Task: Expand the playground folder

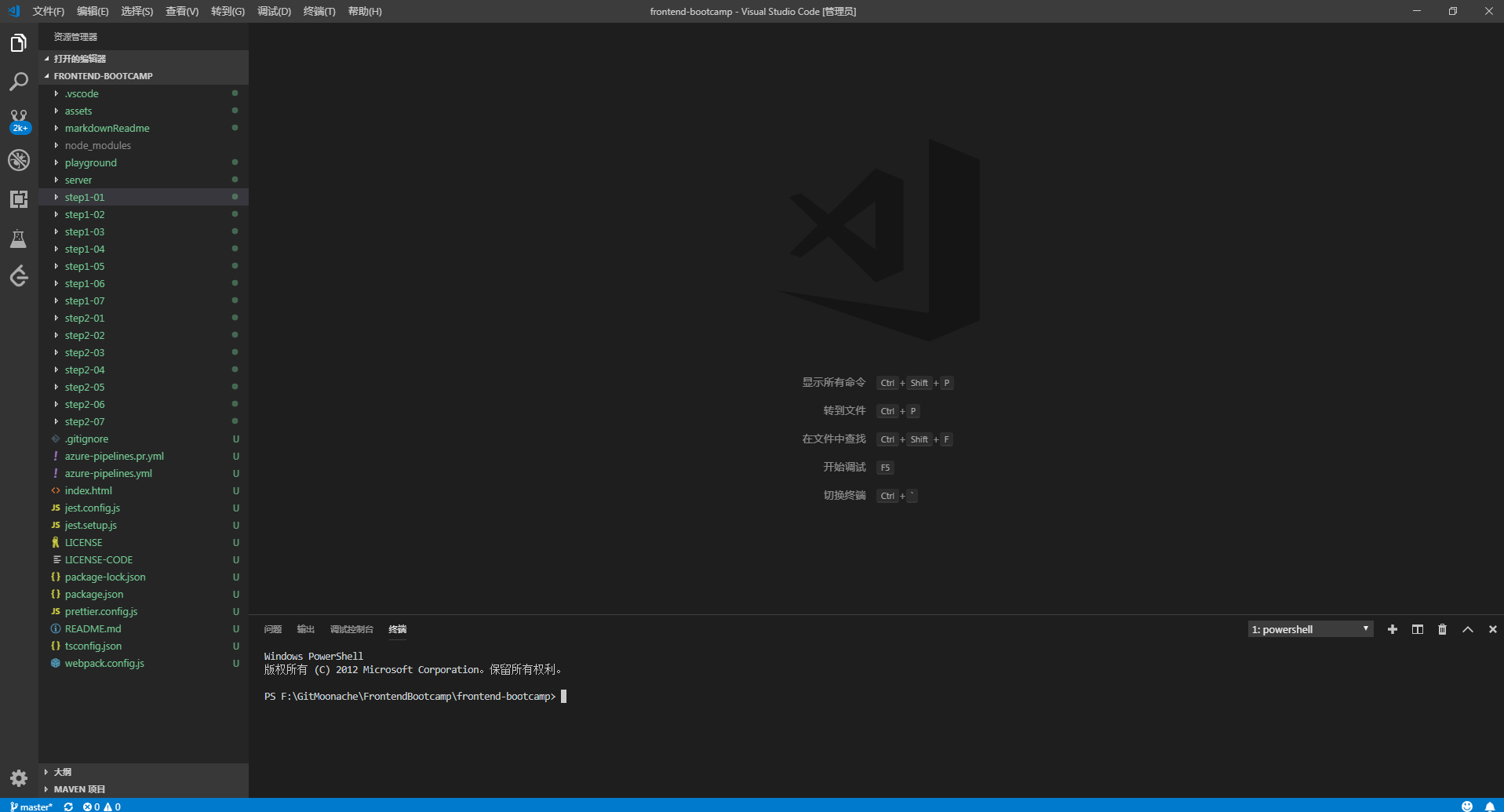Action: 144,162
